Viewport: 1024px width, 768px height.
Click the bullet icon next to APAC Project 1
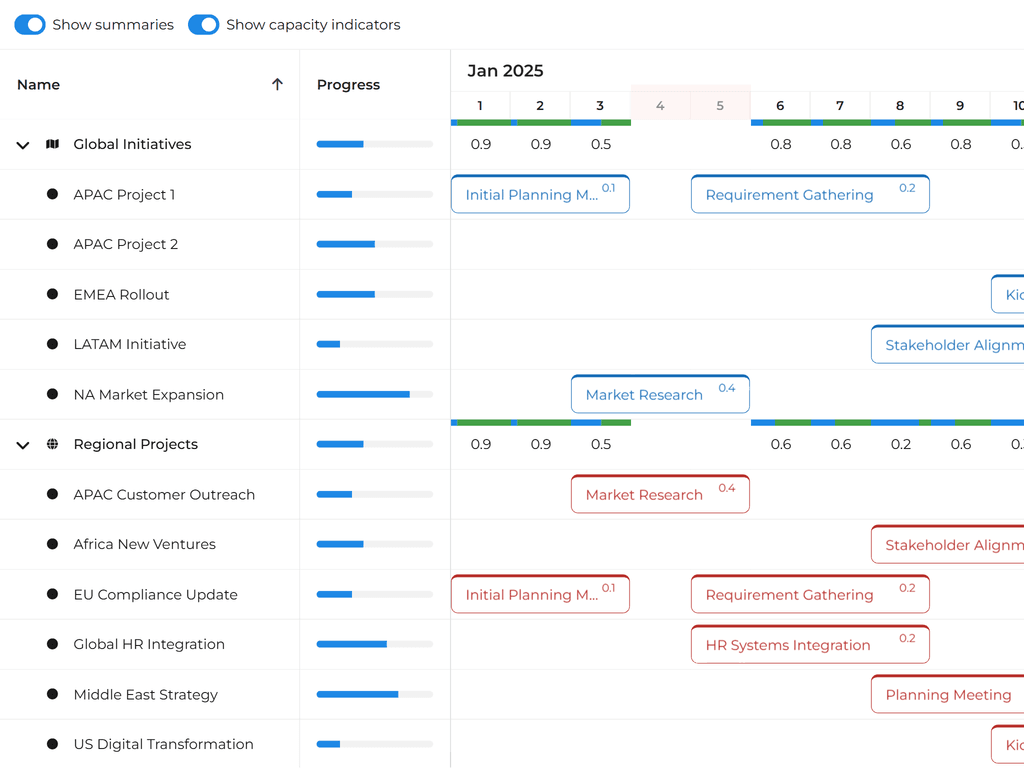coord(53,195)
